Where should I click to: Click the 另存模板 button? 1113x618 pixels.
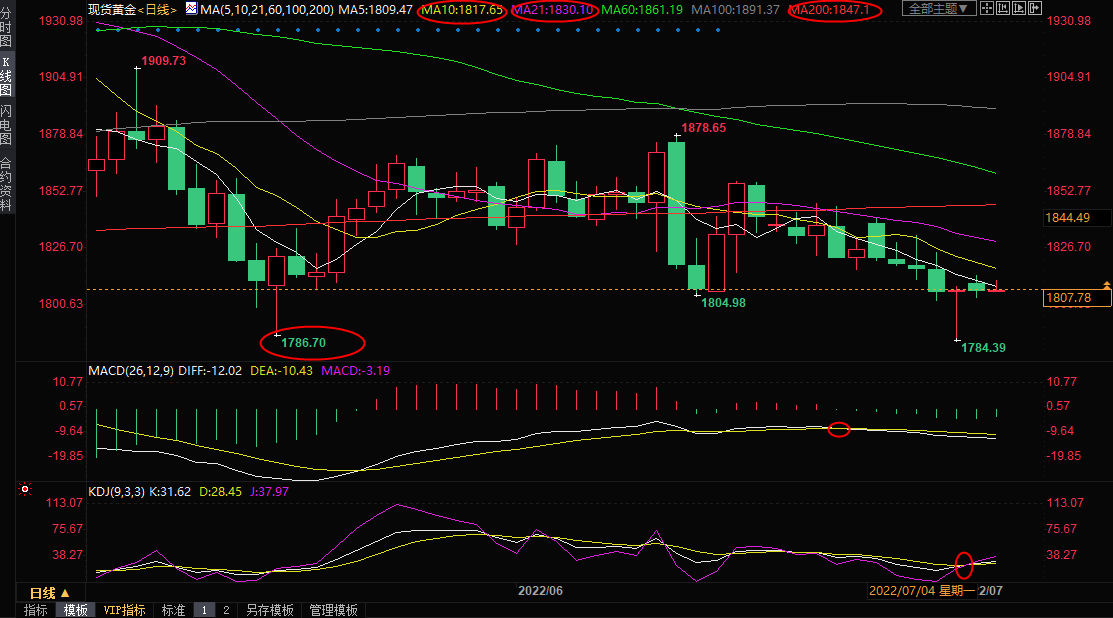click(270, 610)
